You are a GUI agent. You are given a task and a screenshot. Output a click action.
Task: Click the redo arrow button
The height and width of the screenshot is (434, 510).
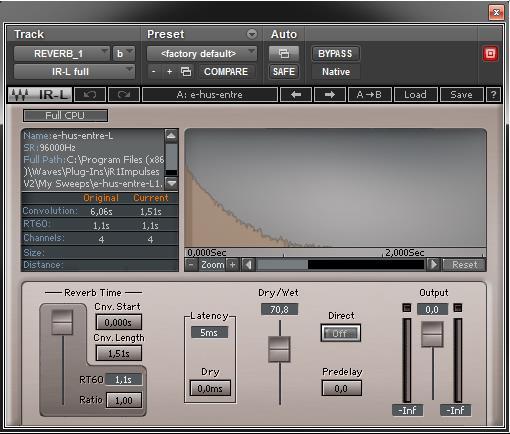[x=124, y=95]
